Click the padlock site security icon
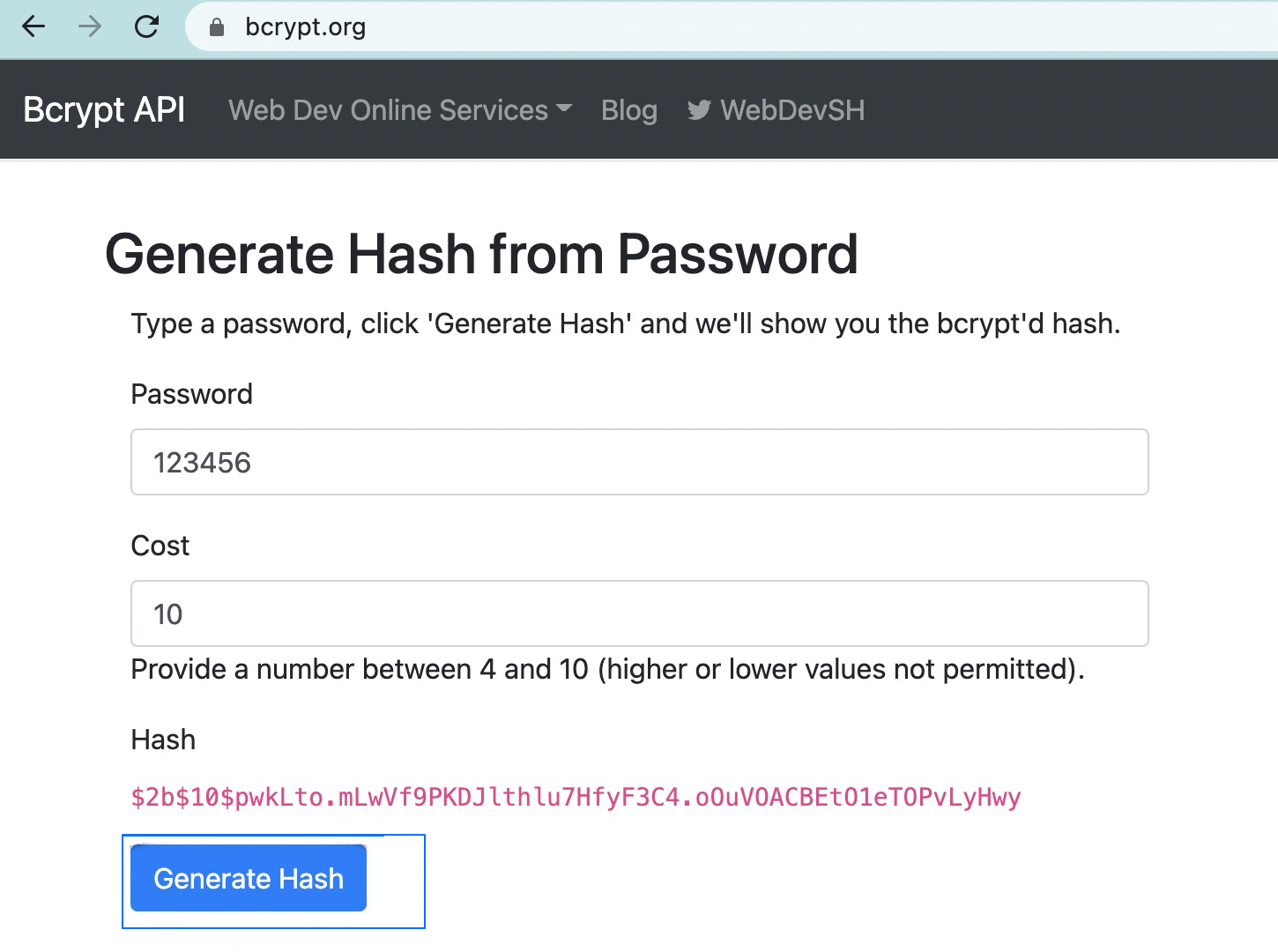1278x952 pixels. (217, 27)
